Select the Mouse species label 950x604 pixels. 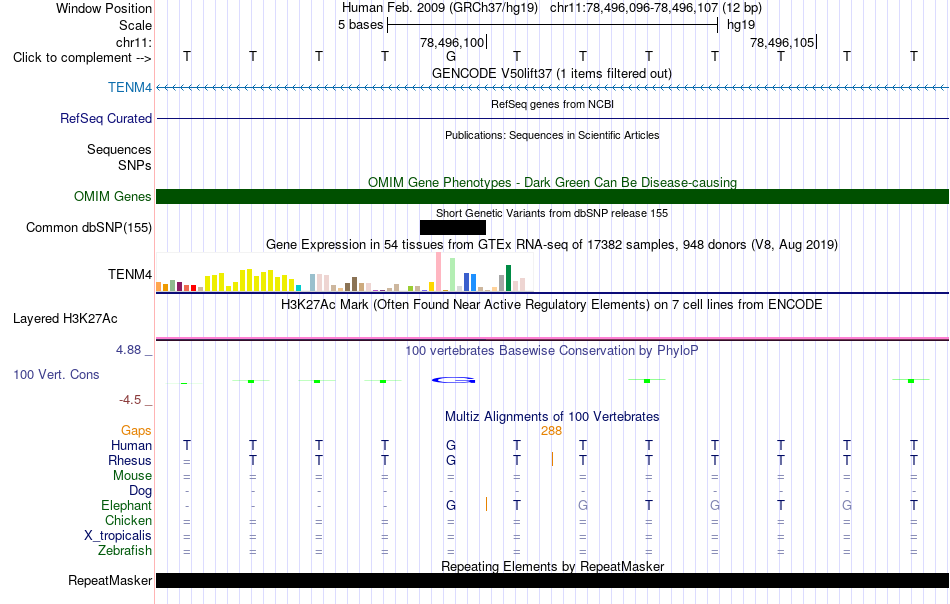pos(132,476)
